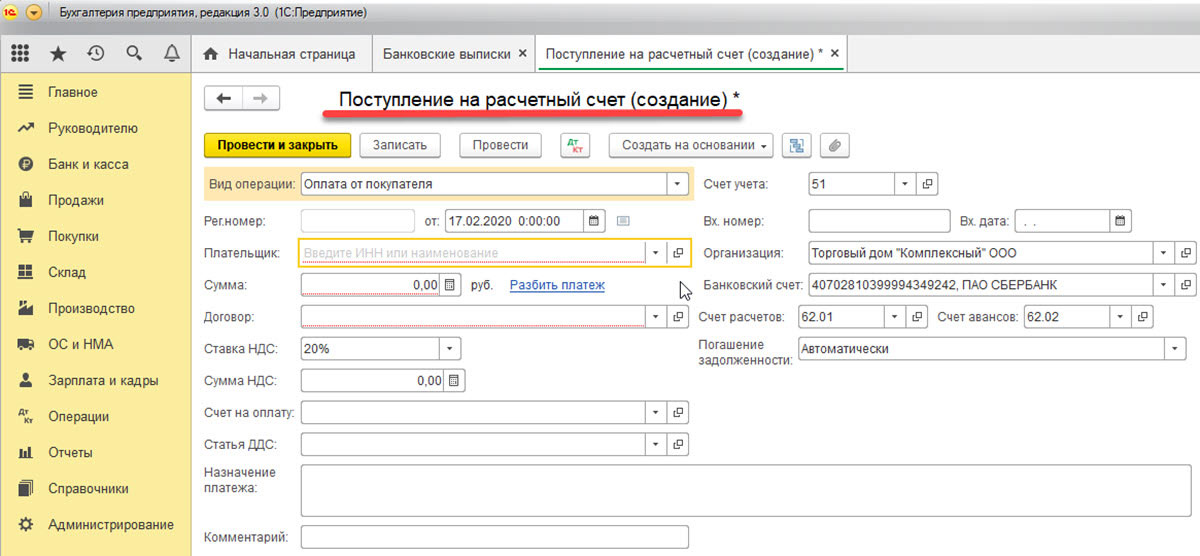Open Favorites star icon
Image resolution: width=1200 pixels, height=556 pixels.
[59, 53]
